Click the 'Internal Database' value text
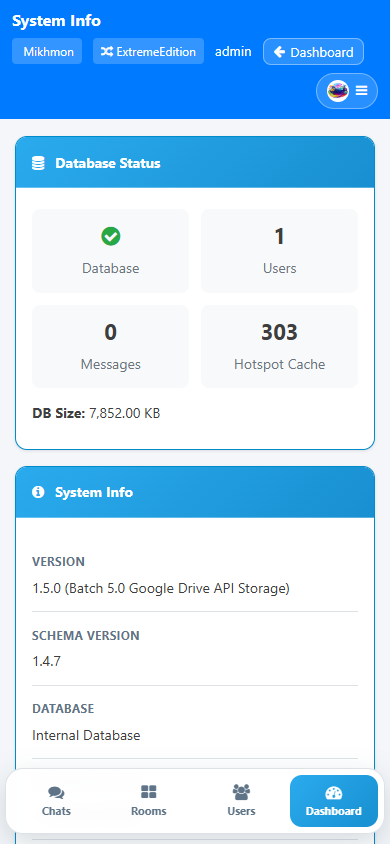This screenshot has height=844, width=390. pyautogui.click(x=86, y=735)
